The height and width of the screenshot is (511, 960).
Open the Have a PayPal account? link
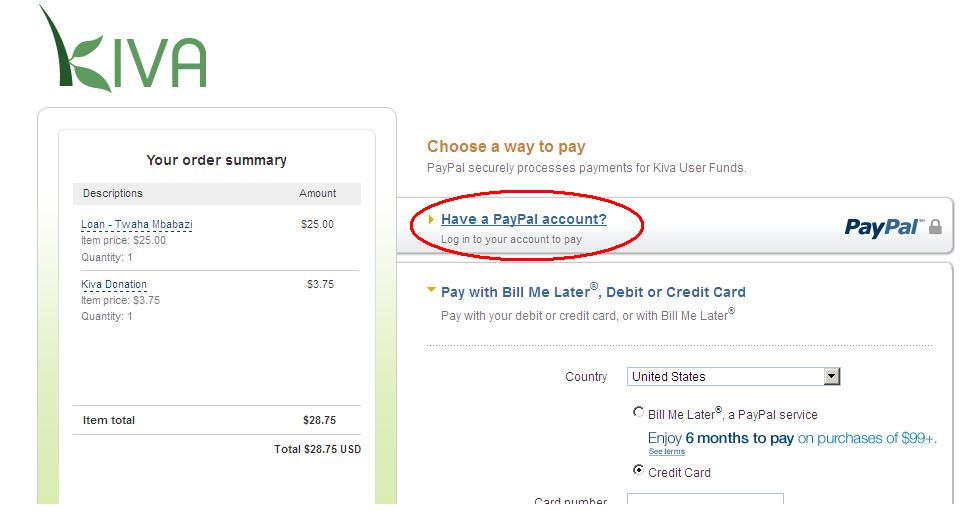pyautogui.click(x=523, y=219)
